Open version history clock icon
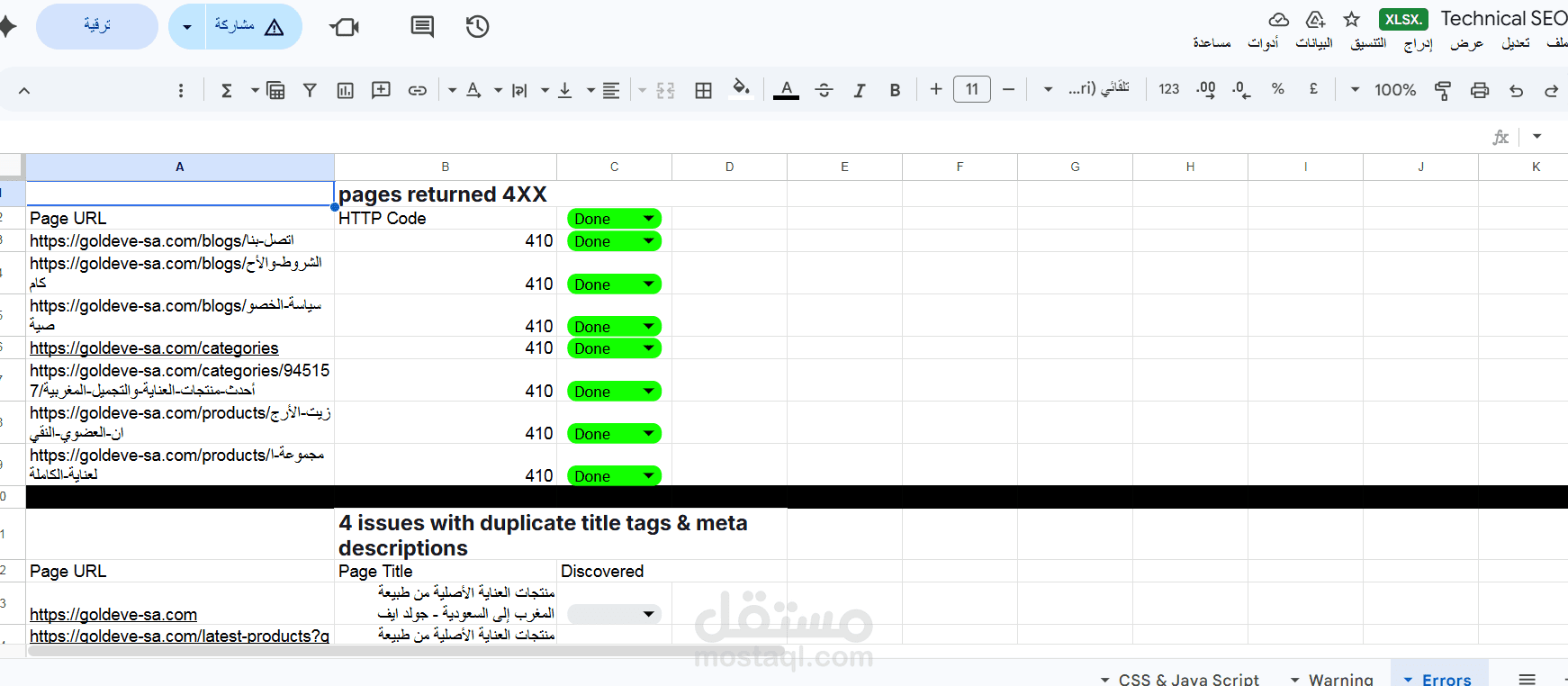 click(x=477, y=27)
